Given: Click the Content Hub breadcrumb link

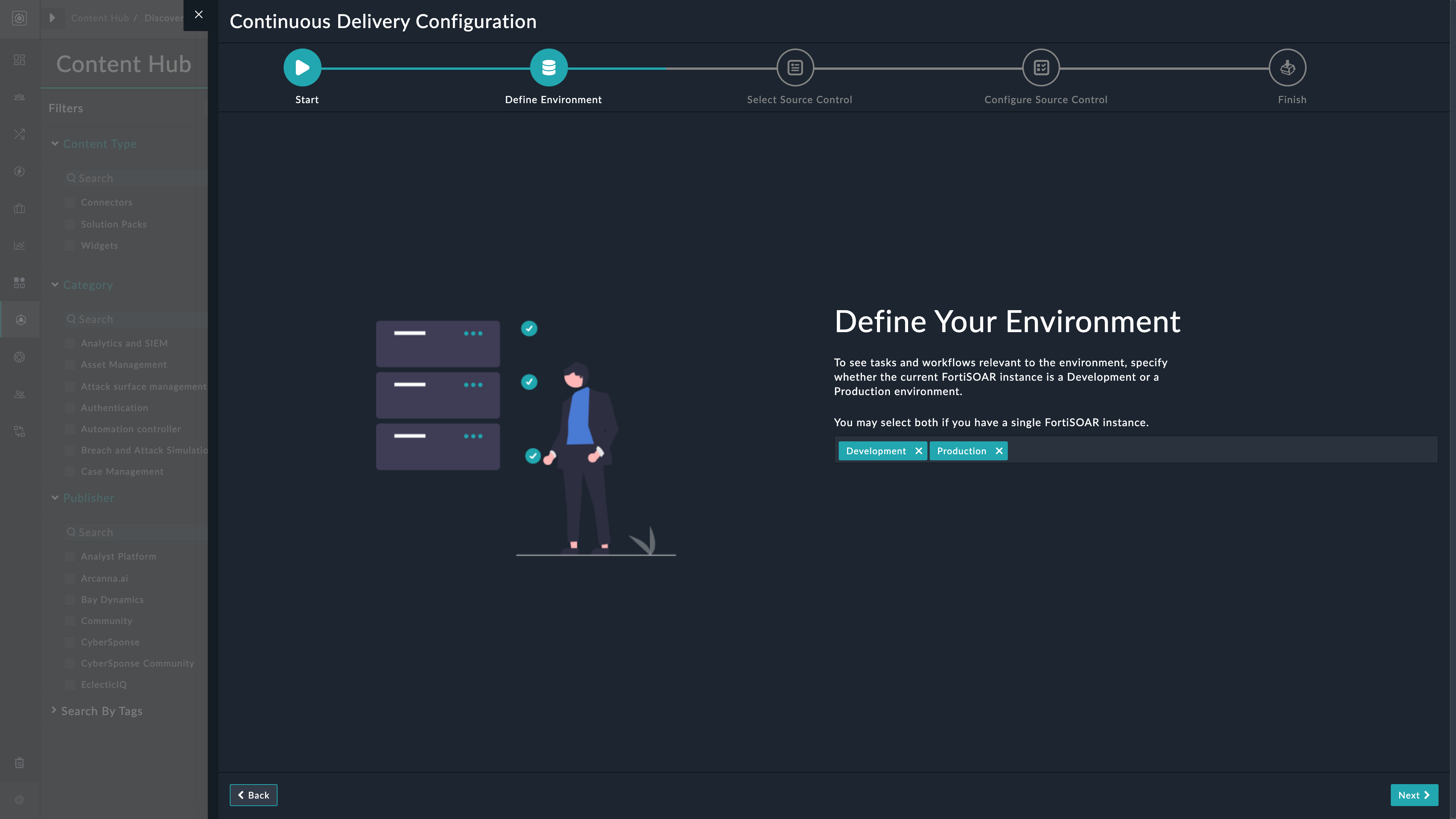Looking at the screenshot, I should [x=99, y=18].
